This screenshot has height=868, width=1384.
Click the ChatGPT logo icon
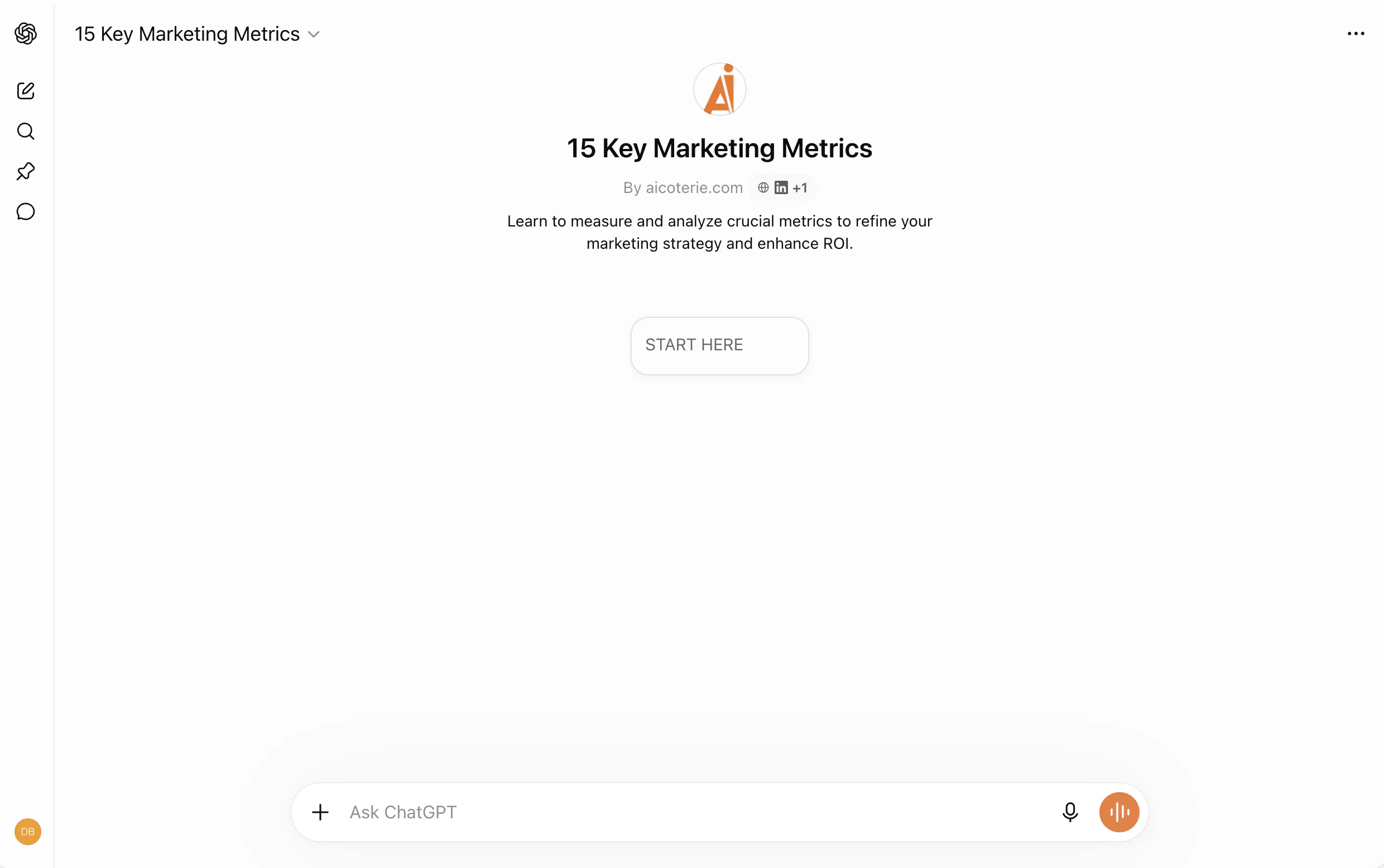(26, 34)
